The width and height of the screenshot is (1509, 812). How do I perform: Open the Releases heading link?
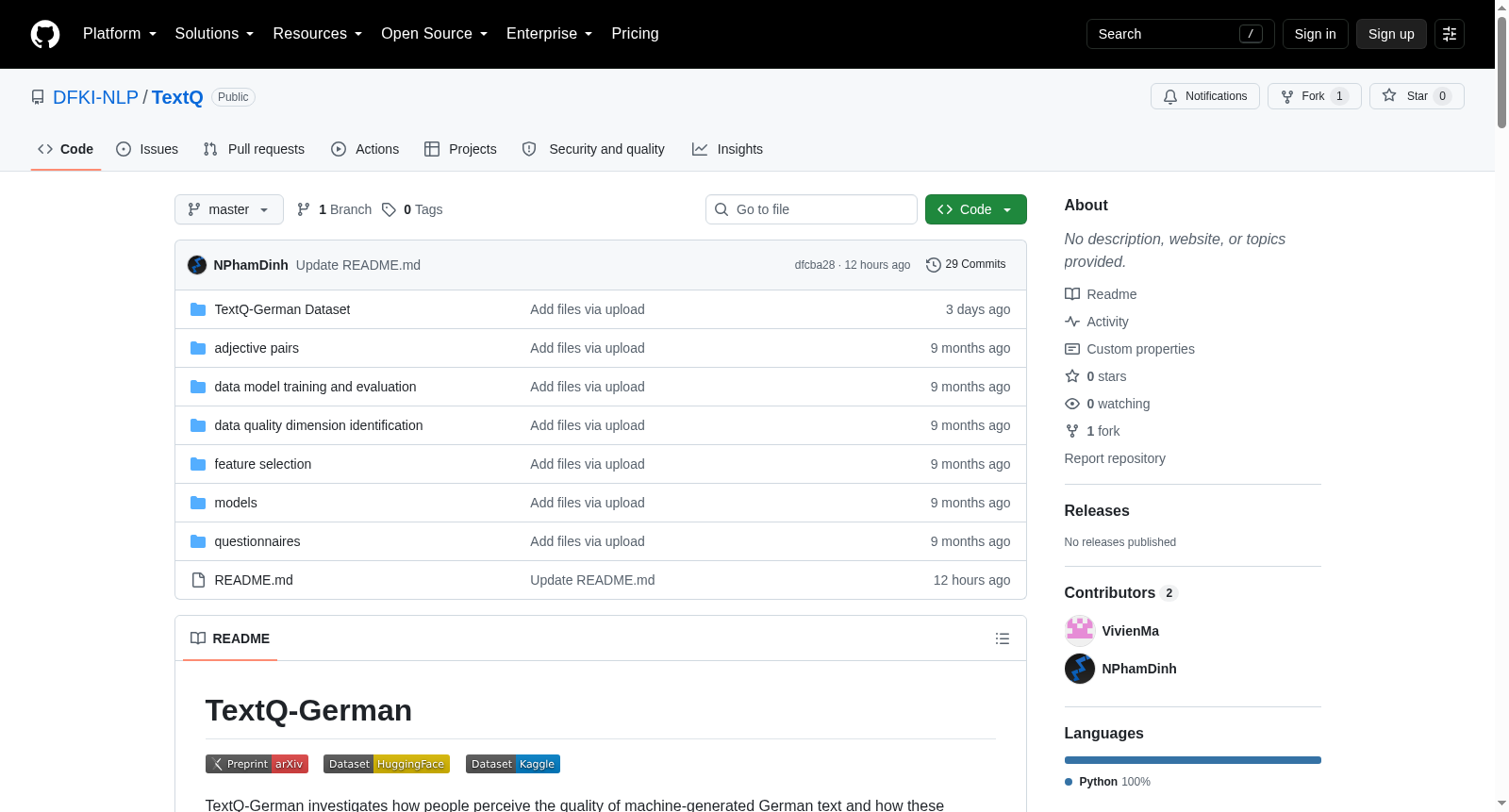[1097, 511]
